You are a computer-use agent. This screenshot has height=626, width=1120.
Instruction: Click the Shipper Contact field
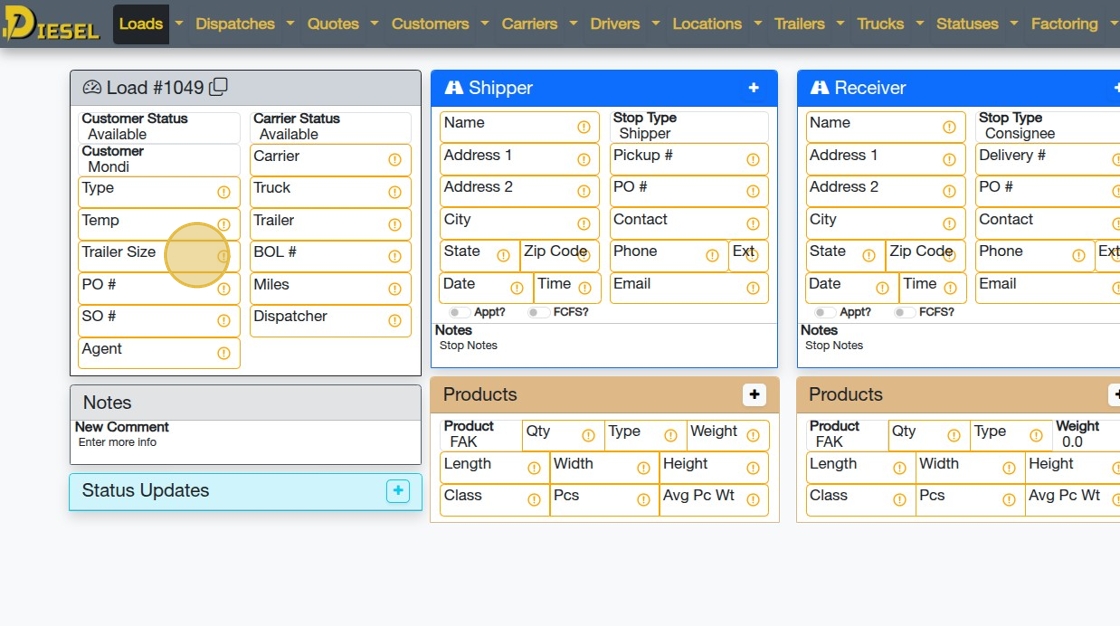tap(689, 223)
